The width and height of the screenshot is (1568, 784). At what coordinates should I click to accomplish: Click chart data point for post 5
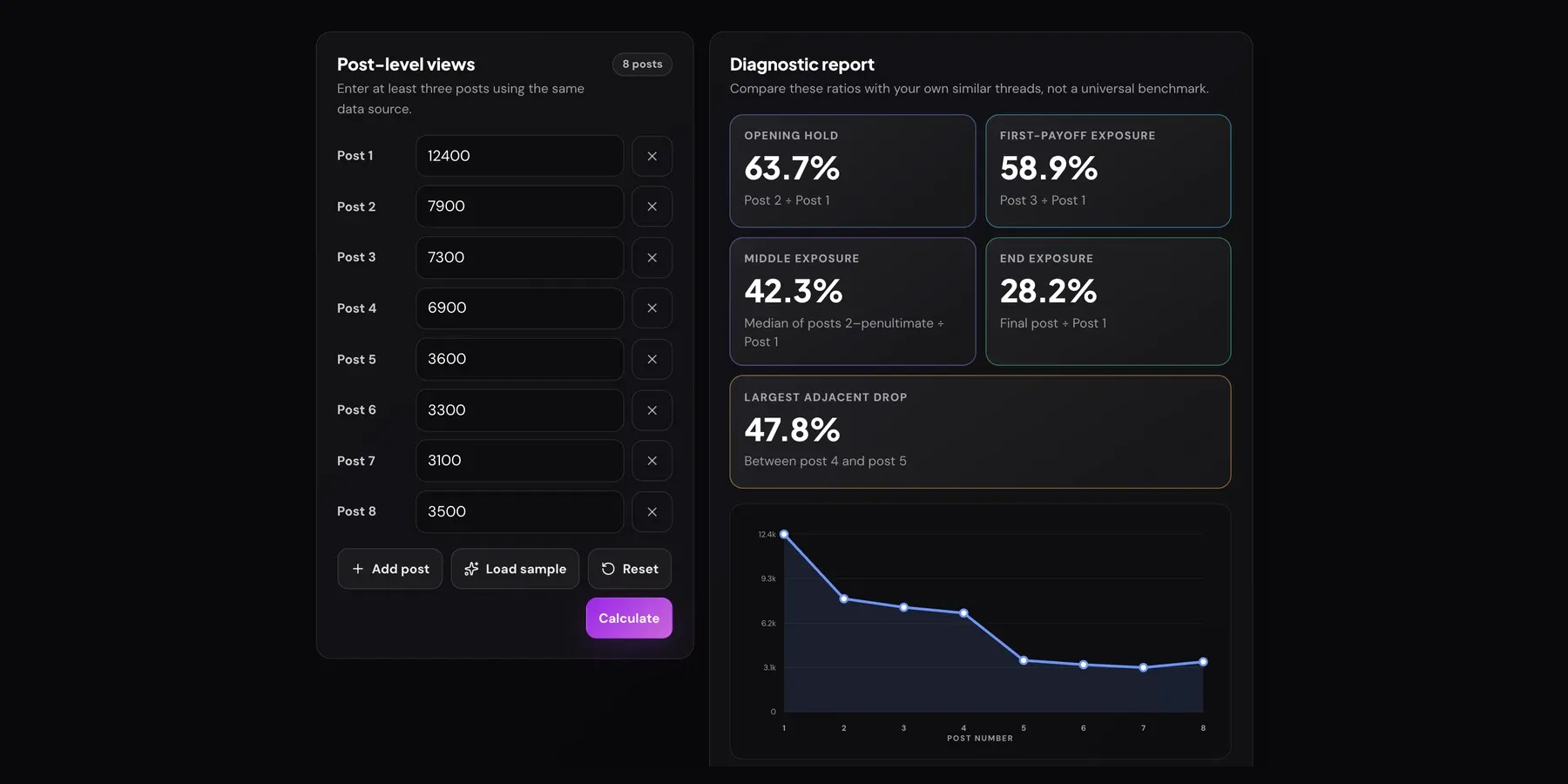tap(1024, 660)
